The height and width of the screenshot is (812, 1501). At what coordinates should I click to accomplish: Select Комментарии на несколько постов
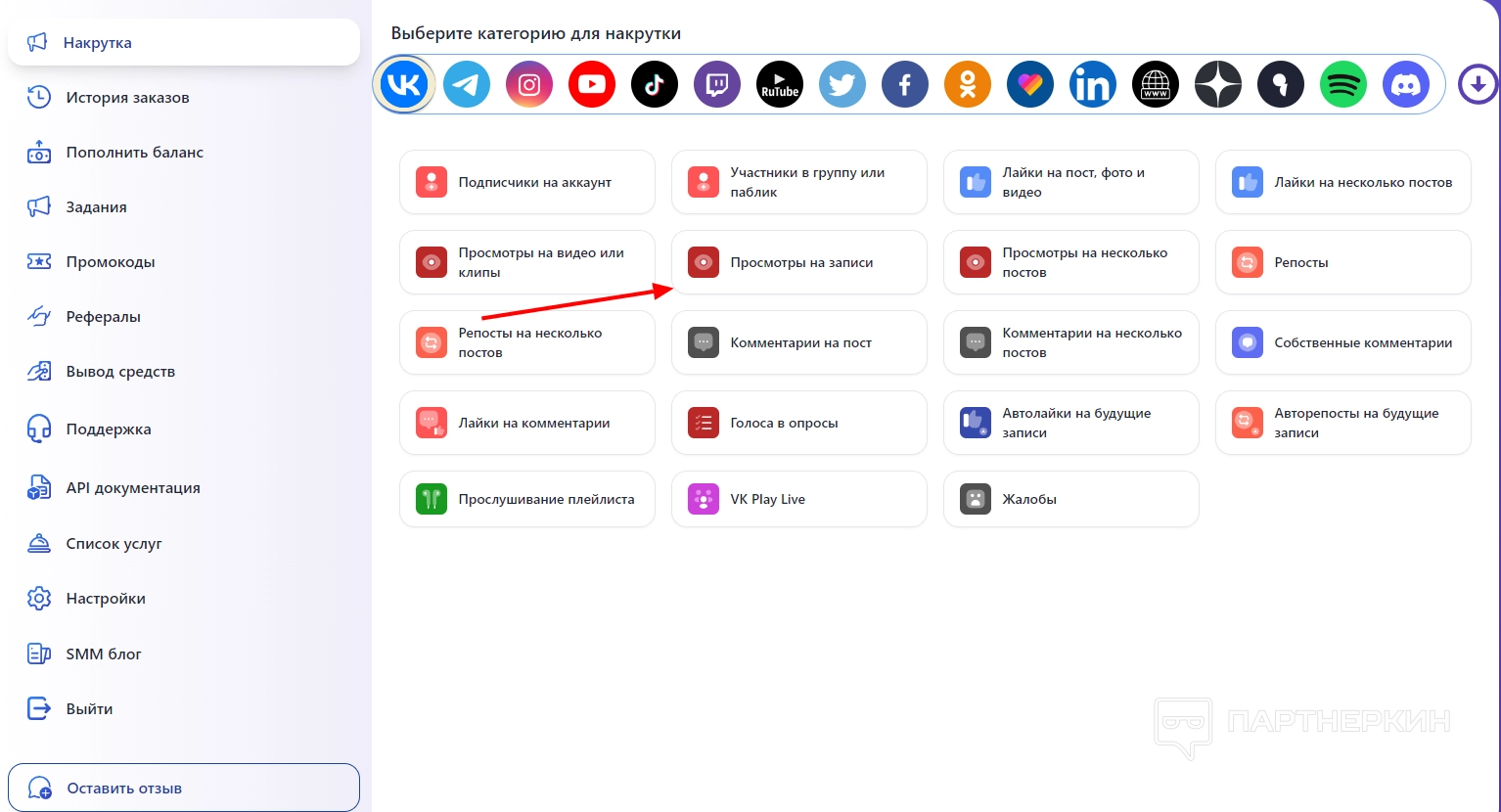pyautogui.click(x=1071, y=342)
